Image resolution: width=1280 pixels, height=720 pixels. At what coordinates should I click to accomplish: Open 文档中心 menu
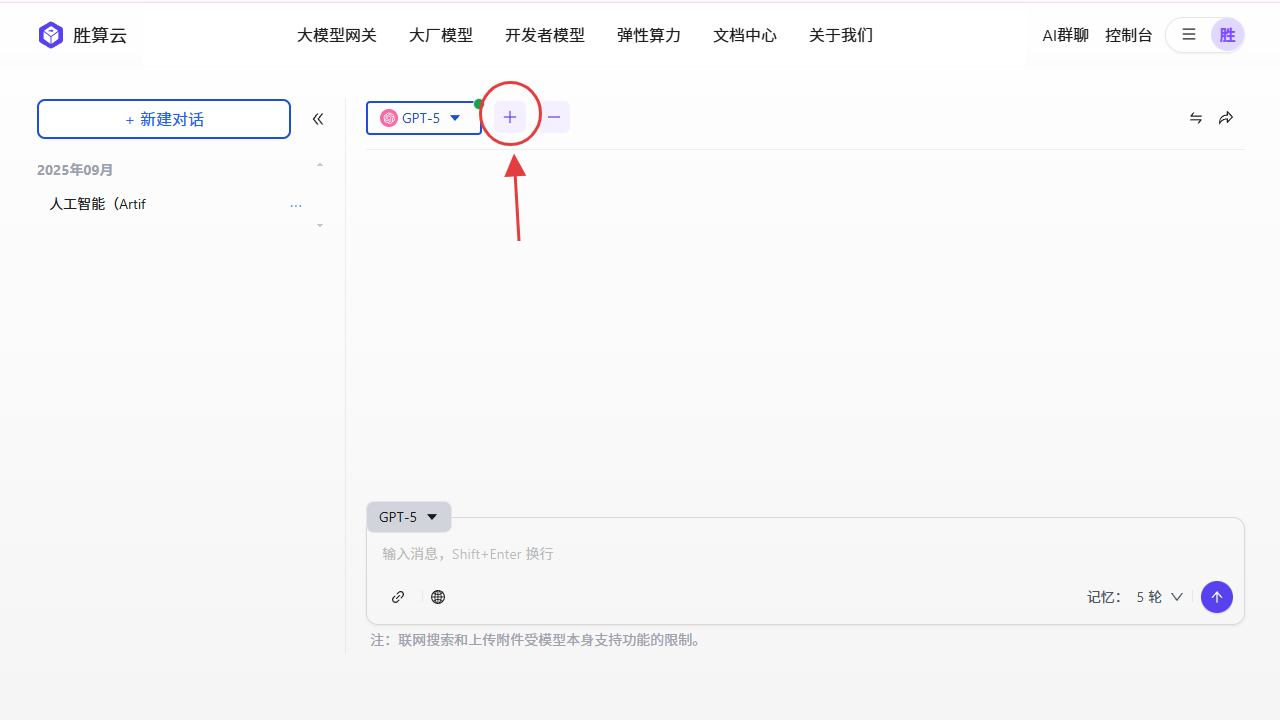pyautogui.click(x=745, y=35)
